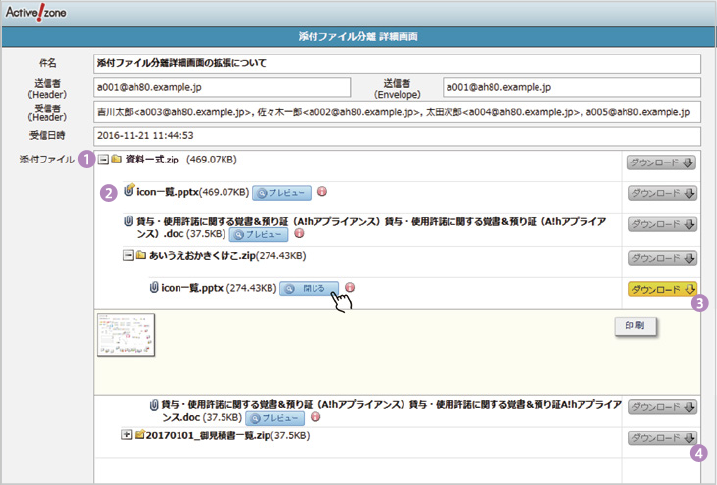Click the folder icon of 20170101_御見積書一覧.zip
Image resolution: width=717 pixels, height=485 pixels.
pos(140,436)
